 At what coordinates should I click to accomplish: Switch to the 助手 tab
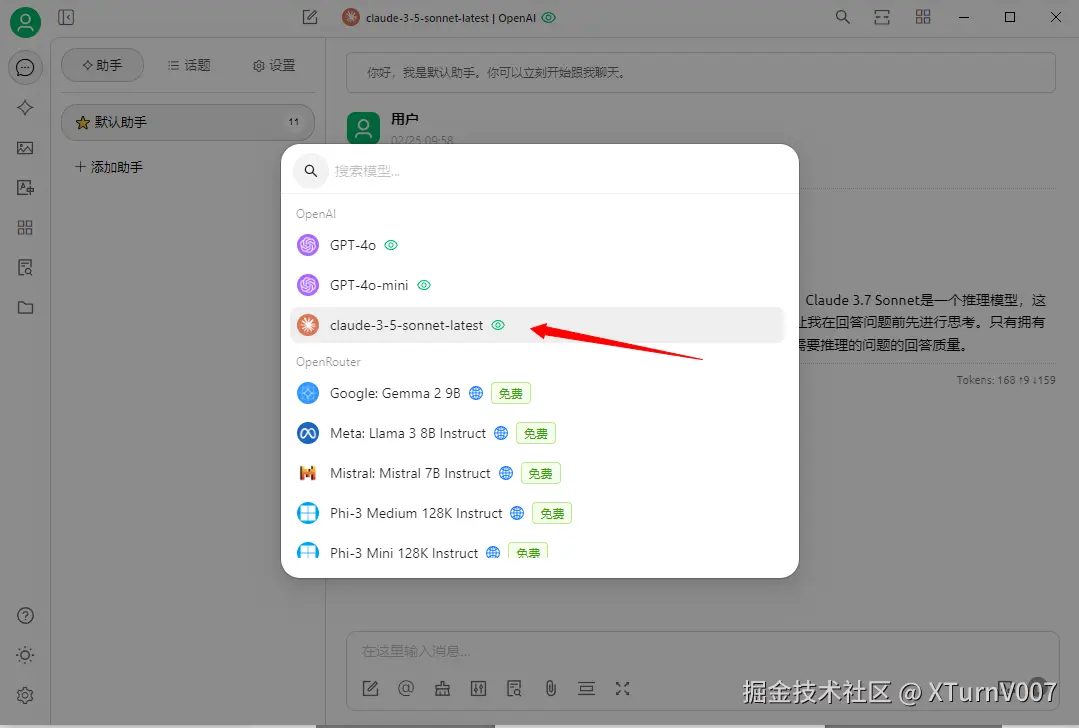click(x=103, y=65)
